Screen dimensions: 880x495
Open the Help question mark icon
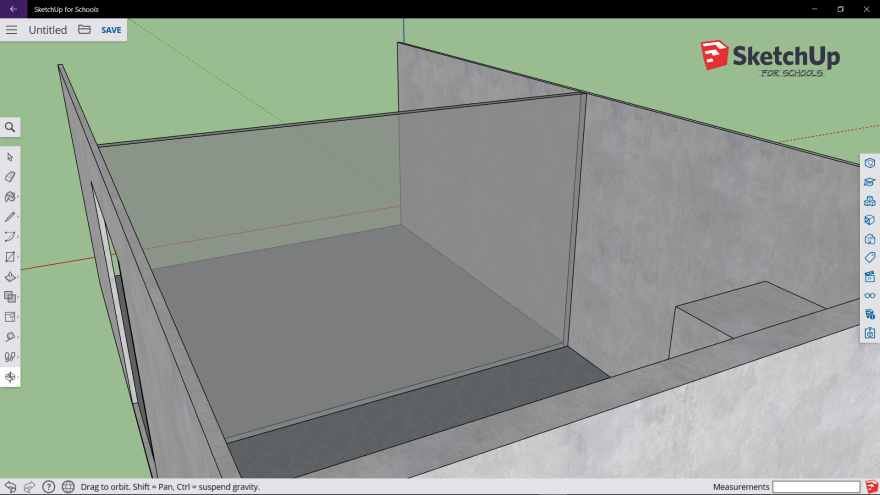(48, 487)
